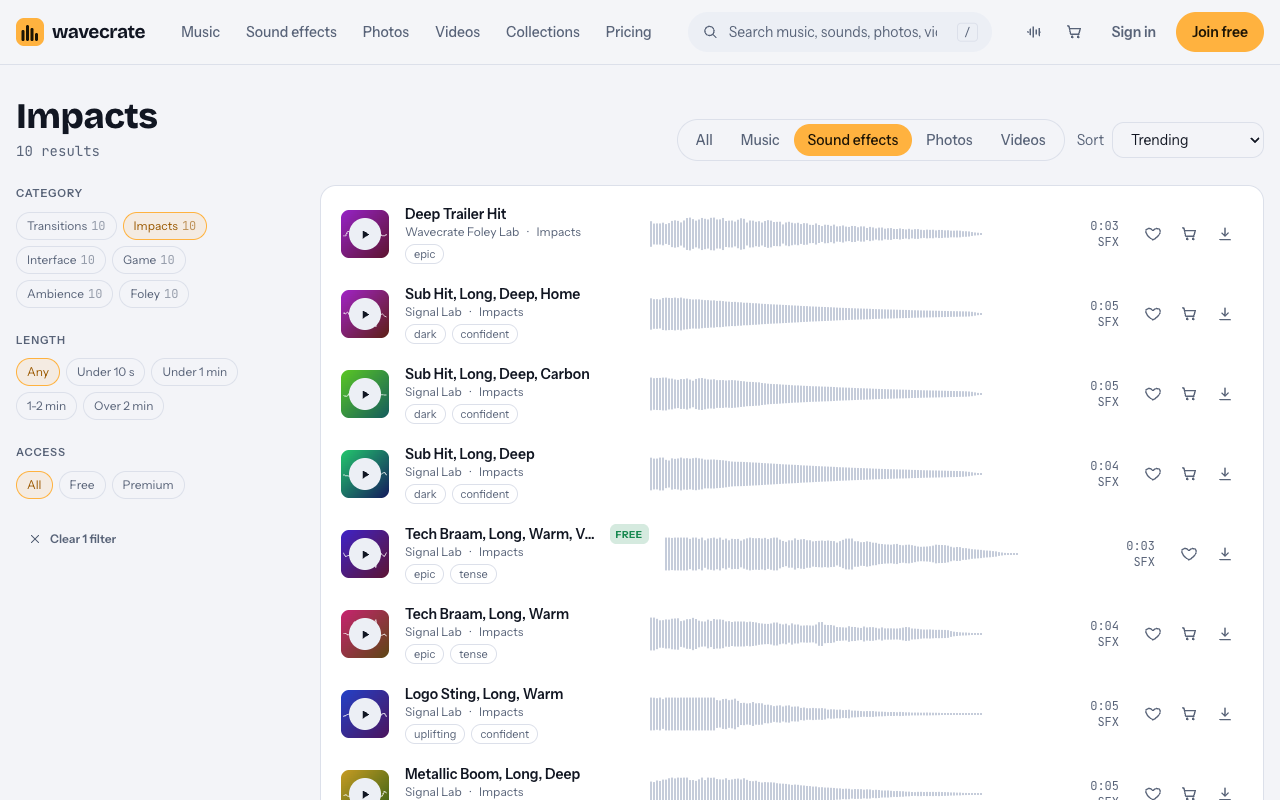This screenshot has width=1280, height=800.
Task: Open Pricing in the top navigation
Action: [x=628, y=32]
